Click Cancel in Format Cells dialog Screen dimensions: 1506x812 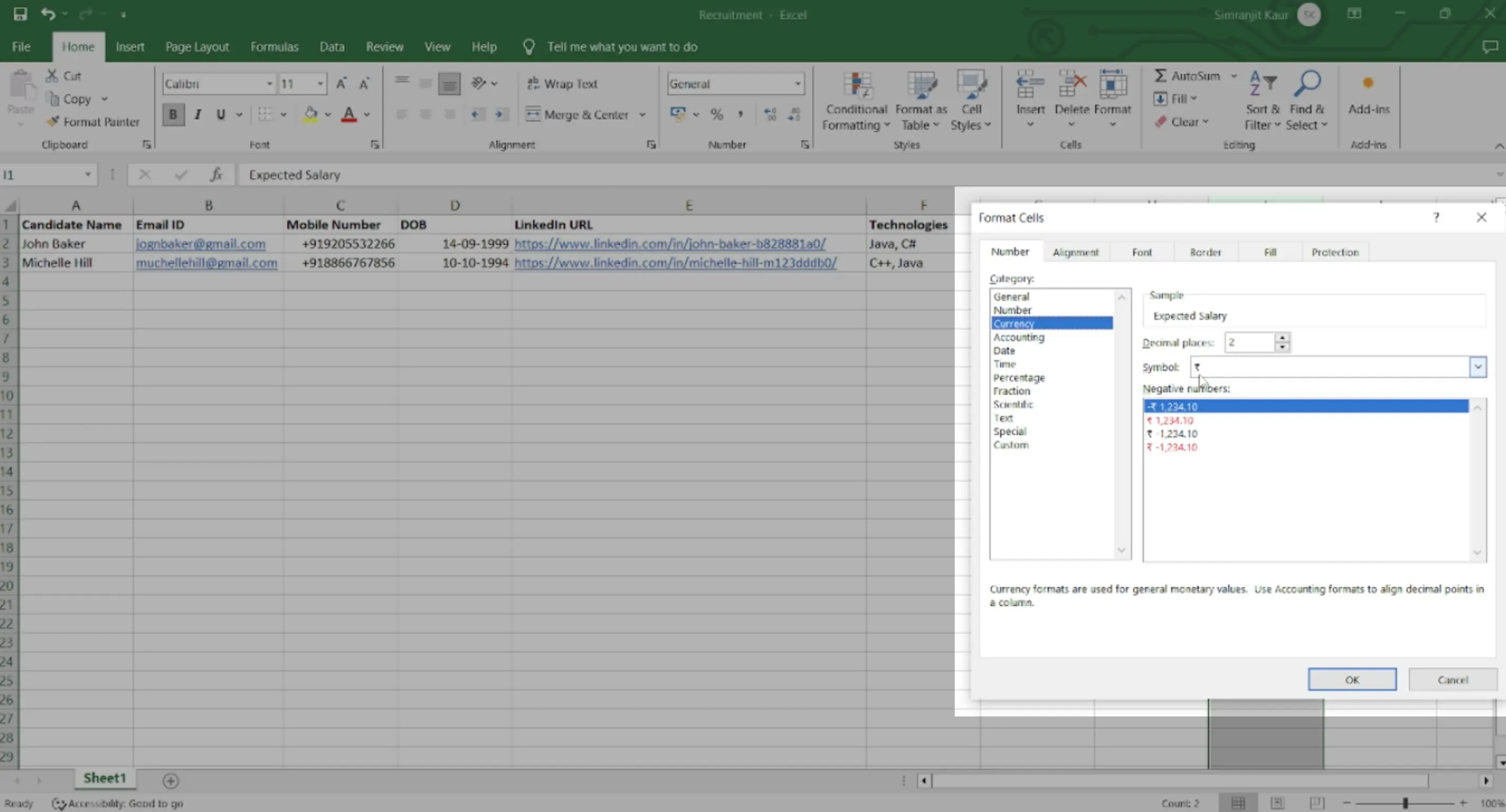[x=1453, y=679]
